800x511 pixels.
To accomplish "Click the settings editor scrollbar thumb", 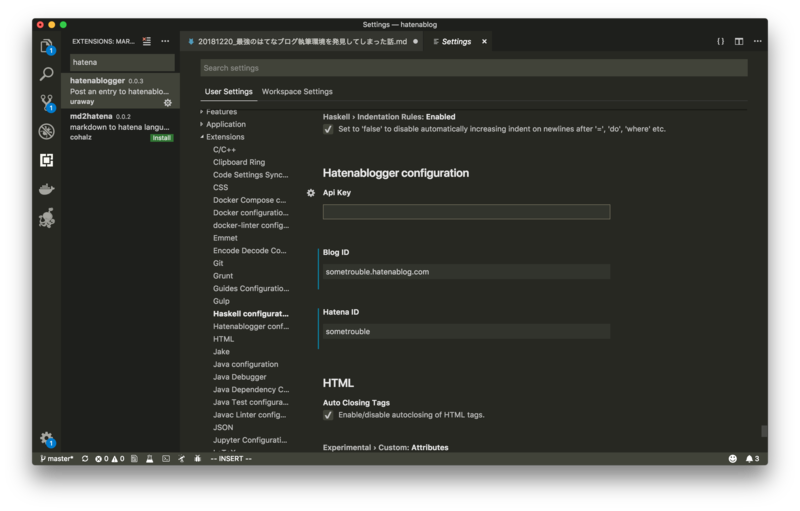I will click(764, 431).
